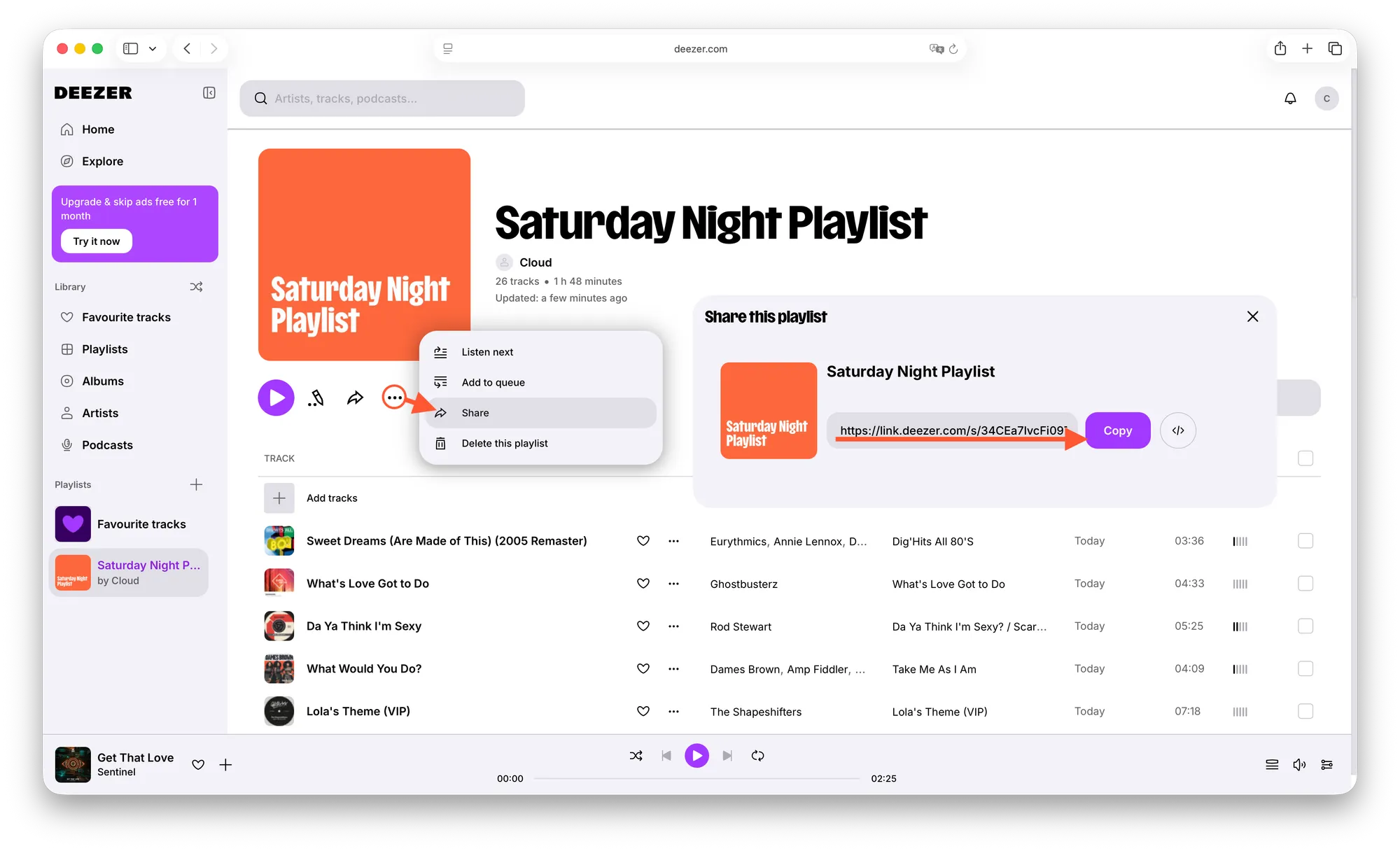Open Podcasts in Library section
The image size is (1400, 851).
click(x=107, y=445)
